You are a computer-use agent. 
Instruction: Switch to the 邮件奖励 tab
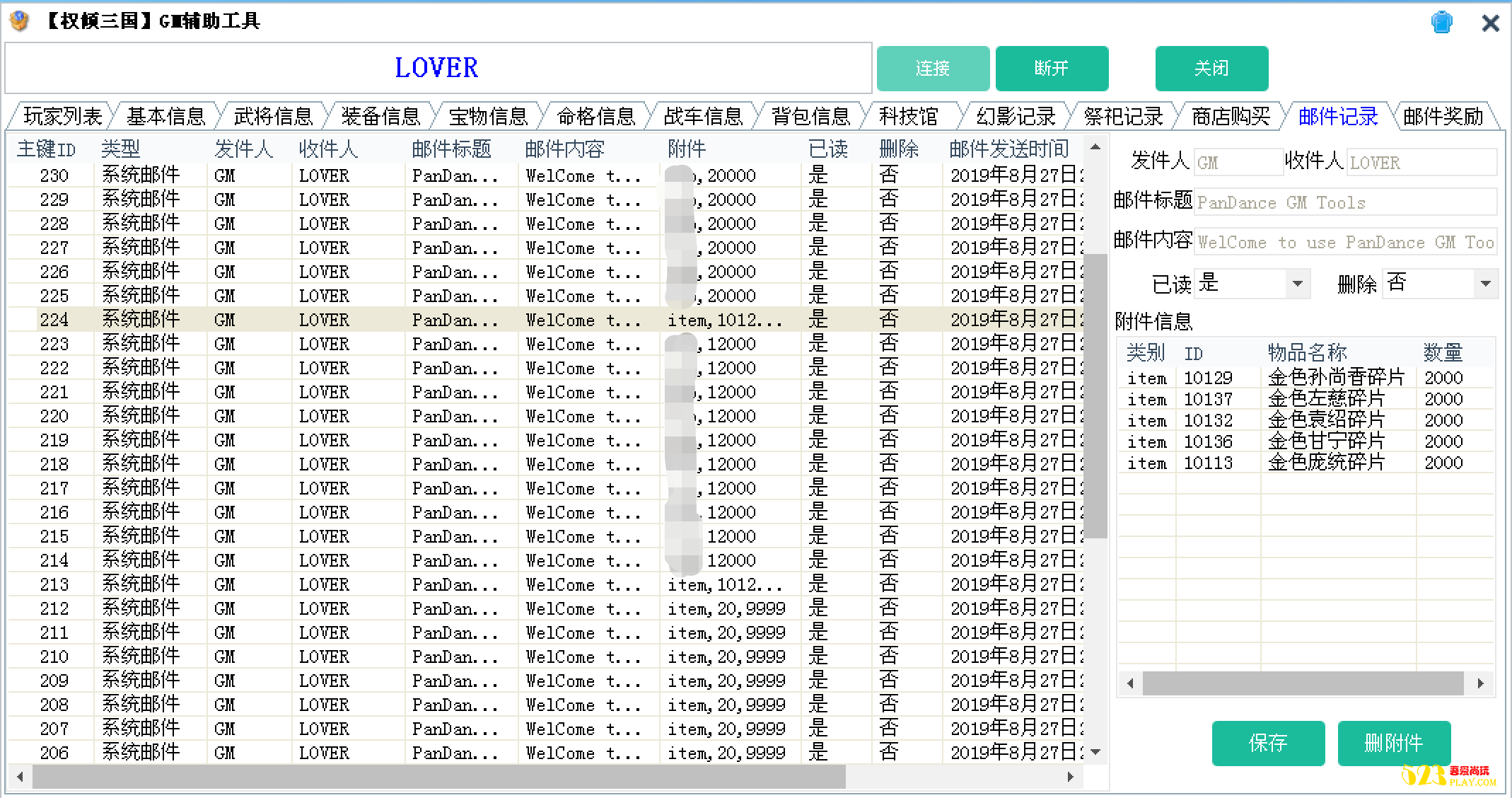coord(1443,116)
